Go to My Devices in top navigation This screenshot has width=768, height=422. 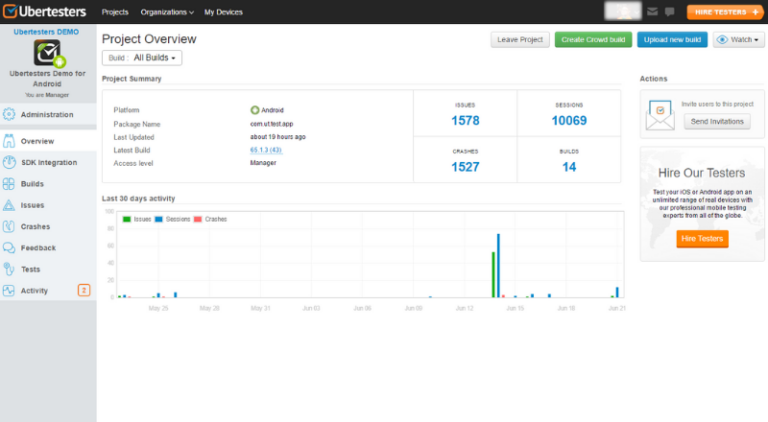tap(223, 12)
